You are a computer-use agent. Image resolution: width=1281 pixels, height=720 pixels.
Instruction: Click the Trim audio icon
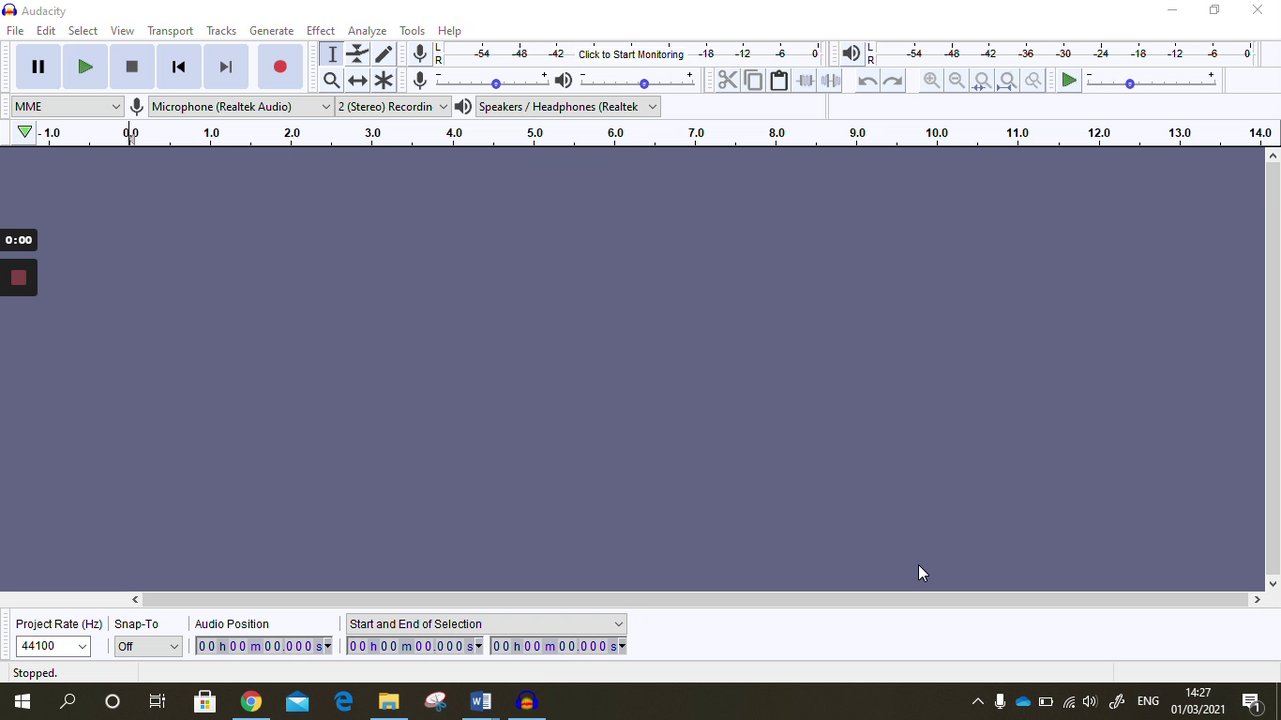coord(805,80)
